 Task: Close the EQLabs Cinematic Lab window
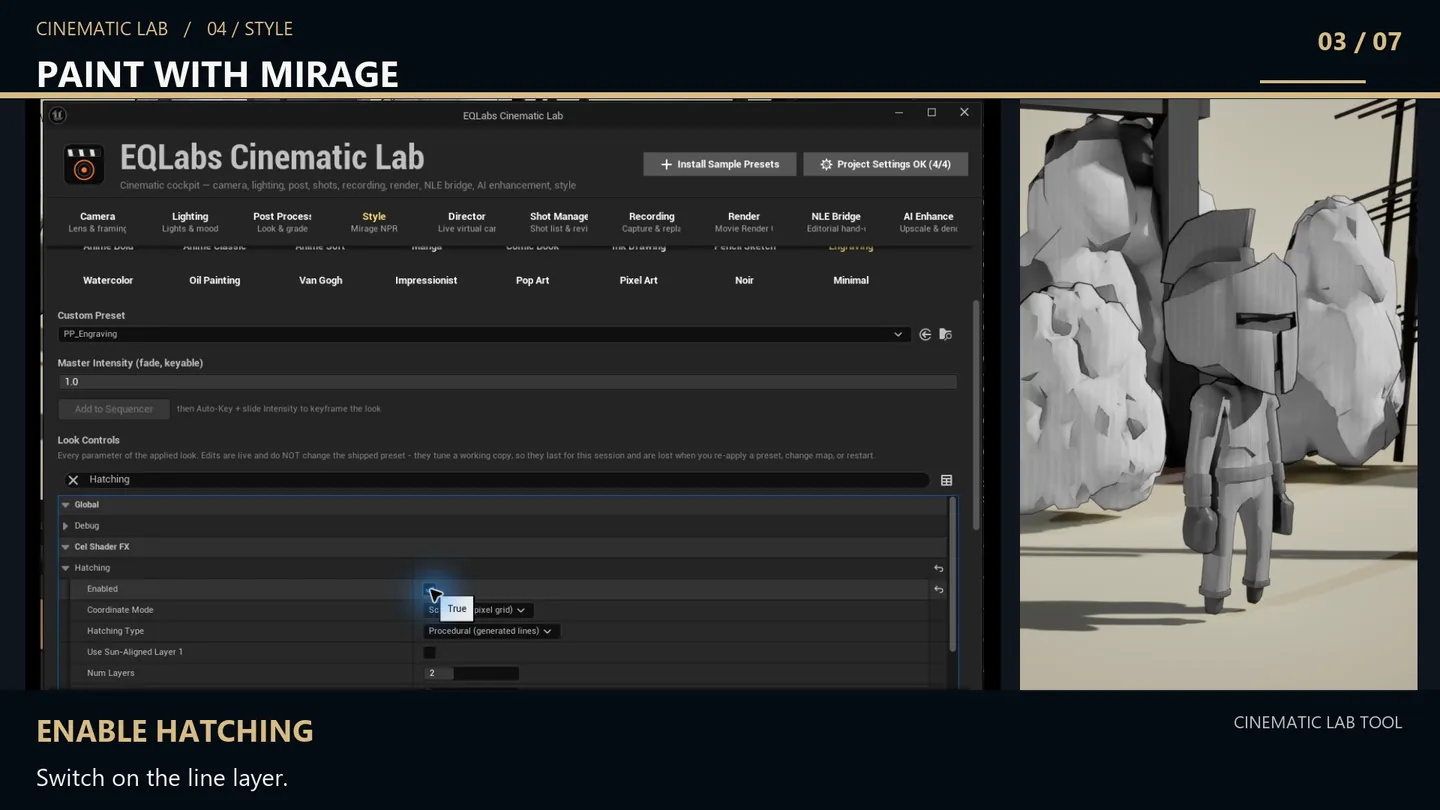coord(964,113)
